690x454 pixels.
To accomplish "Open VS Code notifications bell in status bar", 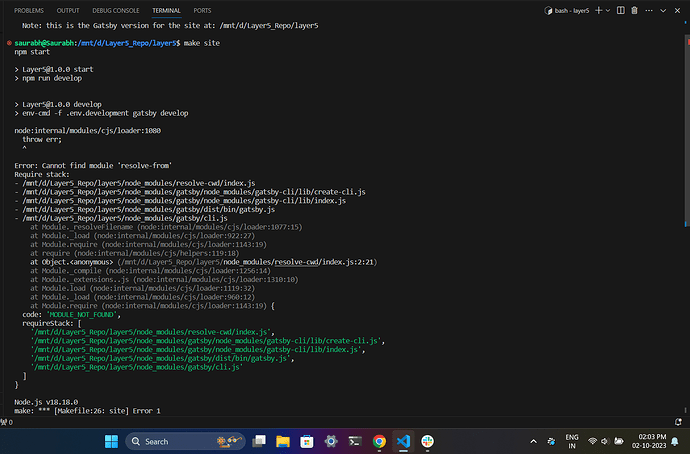I will point(678,422).
